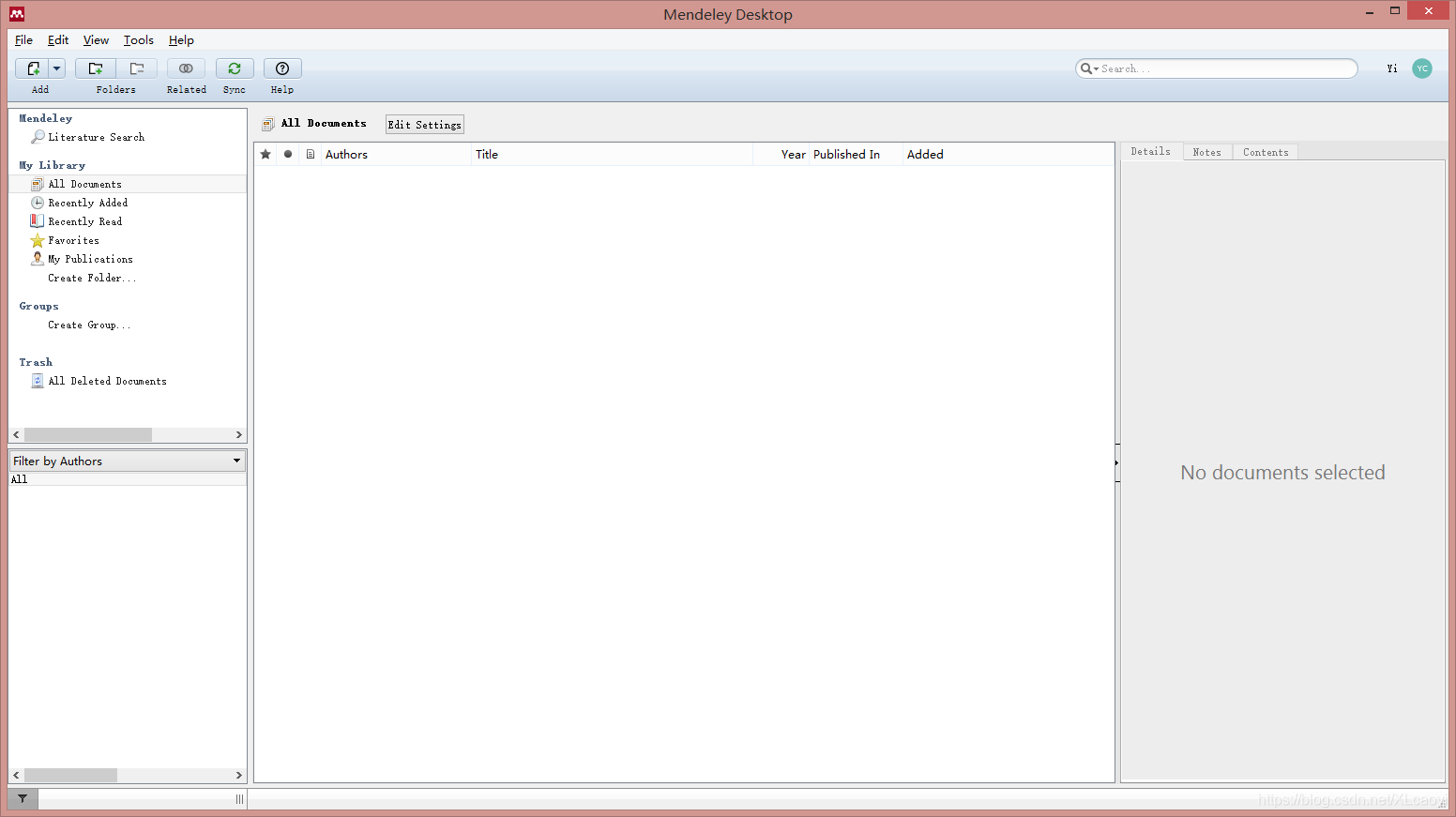Sort by attached file column header icon
Viewport: 1456px width, 817px height.
click(311, 154)
